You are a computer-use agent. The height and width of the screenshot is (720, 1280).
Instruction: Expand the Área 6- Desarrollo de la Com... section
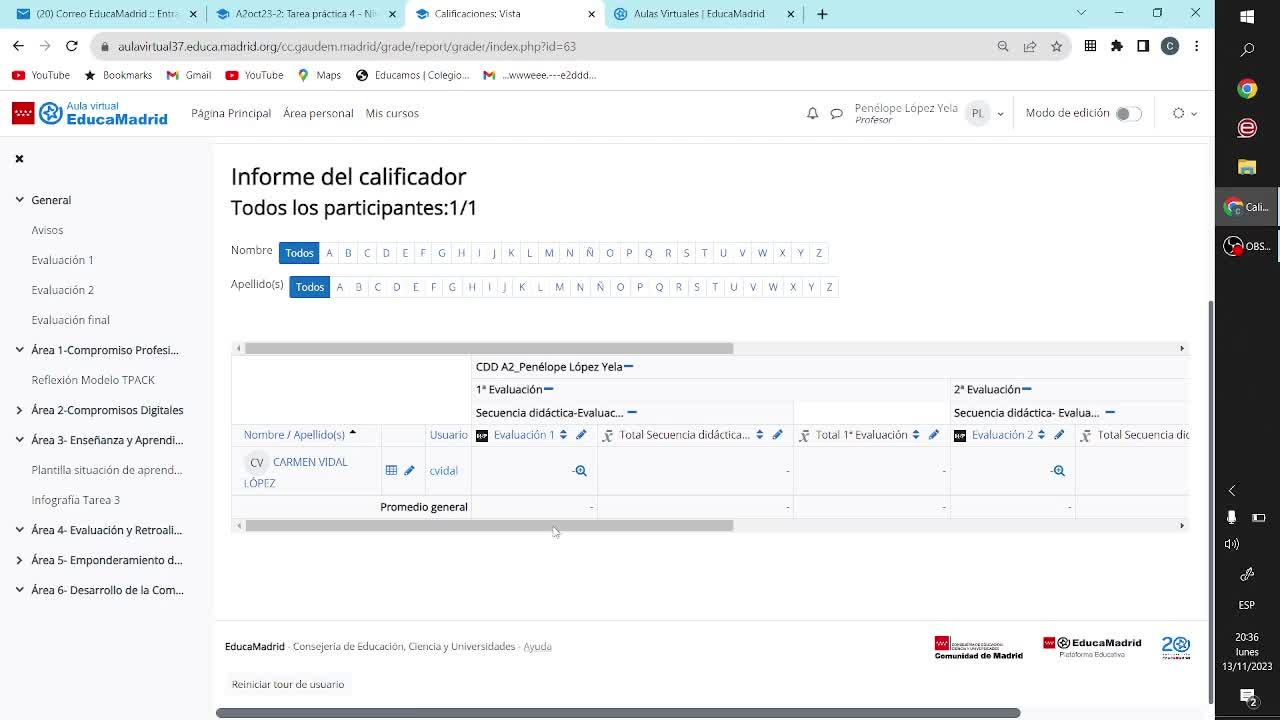pos(19,590)
